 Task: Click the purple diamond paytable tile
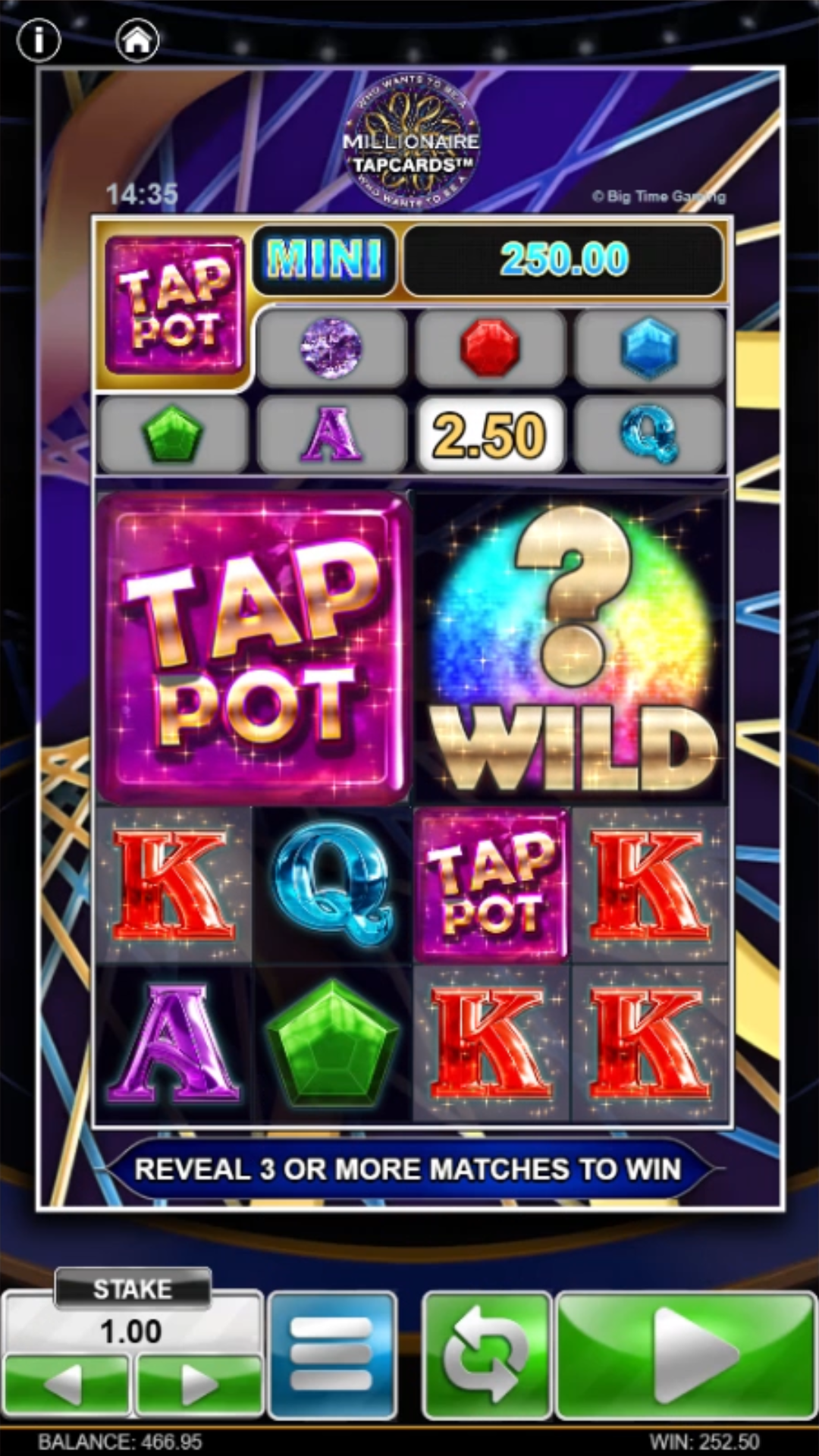pyautogui.click(x=331, y=348)
